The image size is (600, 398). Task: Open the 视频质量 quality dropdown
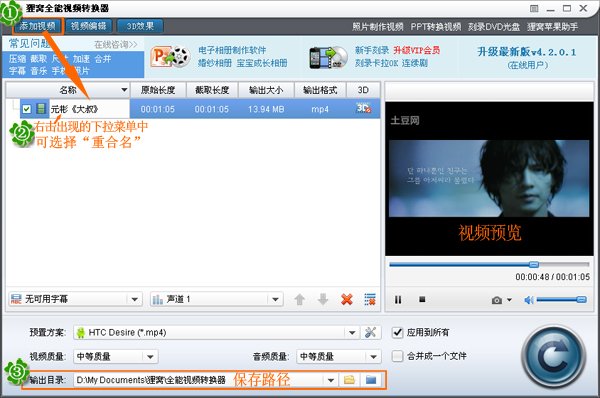[x=116, y=357]
